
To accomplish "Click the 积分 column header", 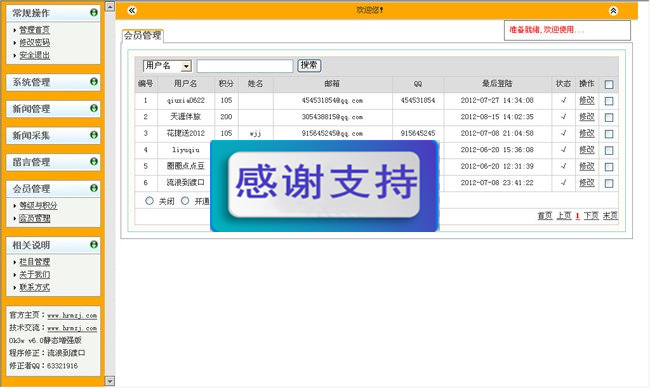I will [x=226, y=84].
